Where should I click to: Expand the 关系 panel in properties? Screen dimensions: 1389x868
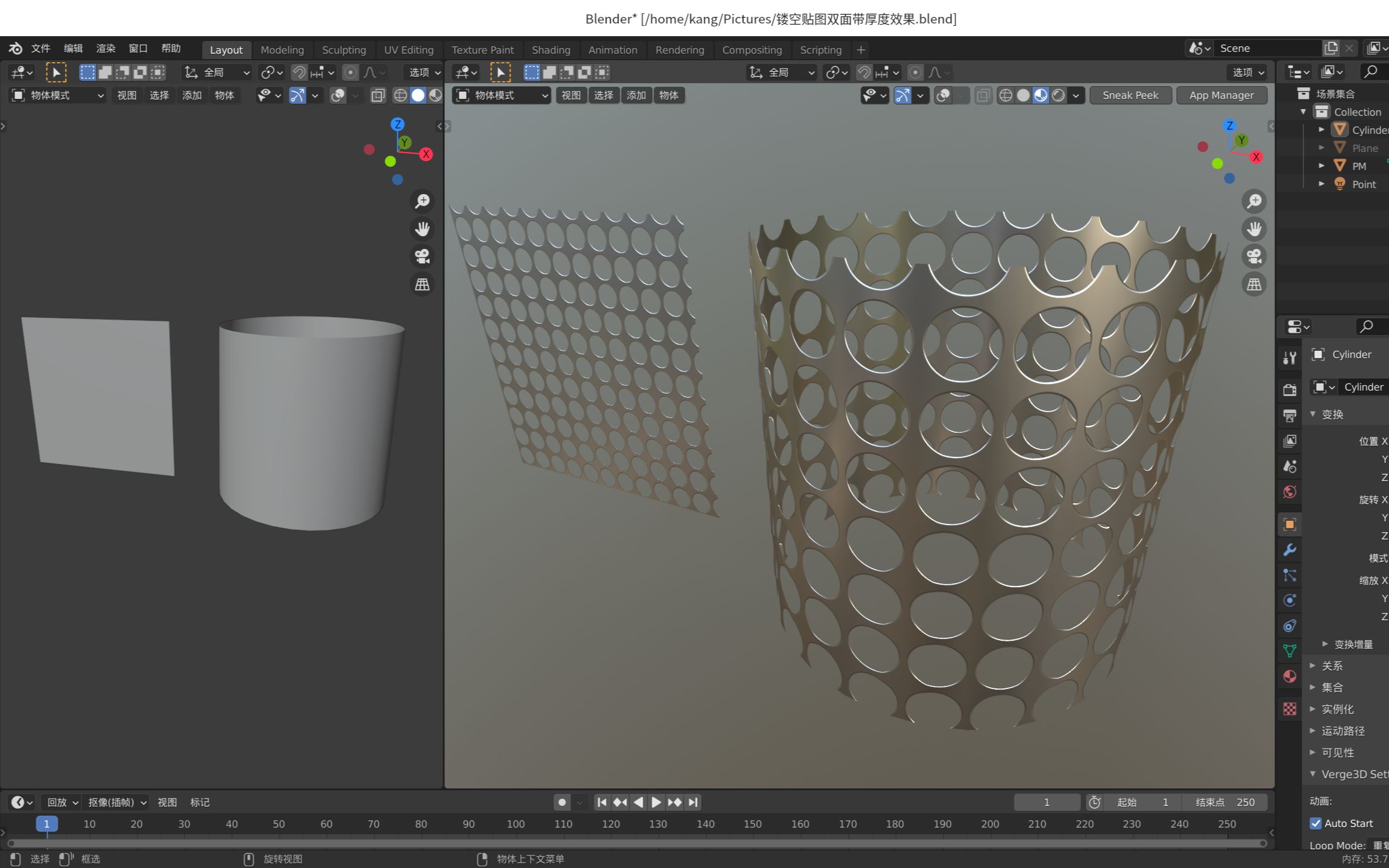coord(1332,665)
